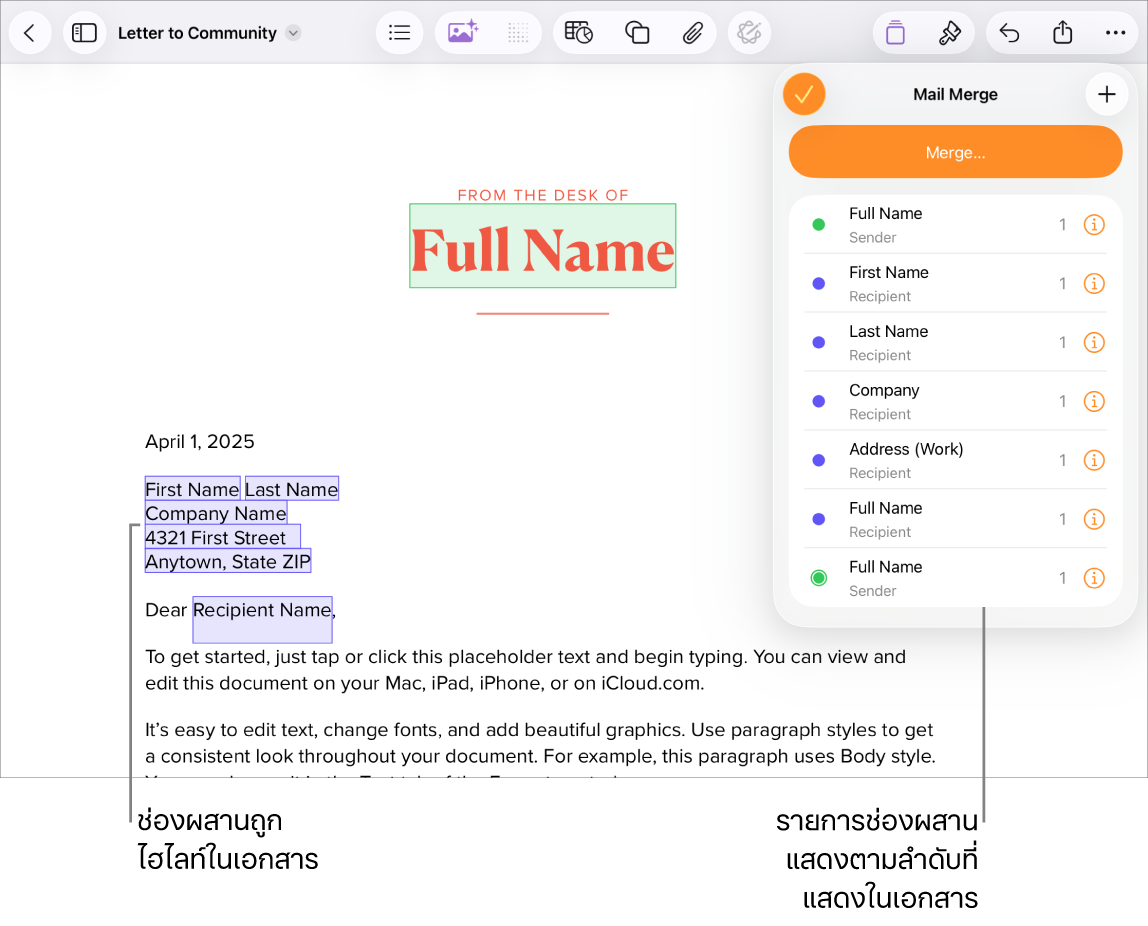Add a merge field with plus
Image resolution: width=1148 pixels, height=926 pixels.
1106,94
